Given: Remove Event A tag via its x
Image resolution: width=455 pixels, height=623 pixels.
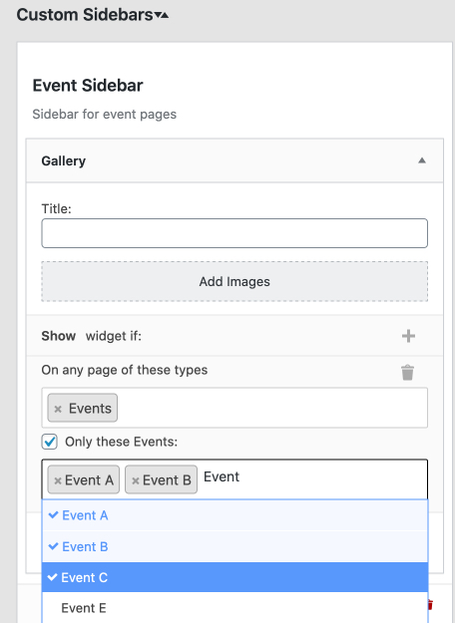Looking at the screenshot, I should click(58, 481).
